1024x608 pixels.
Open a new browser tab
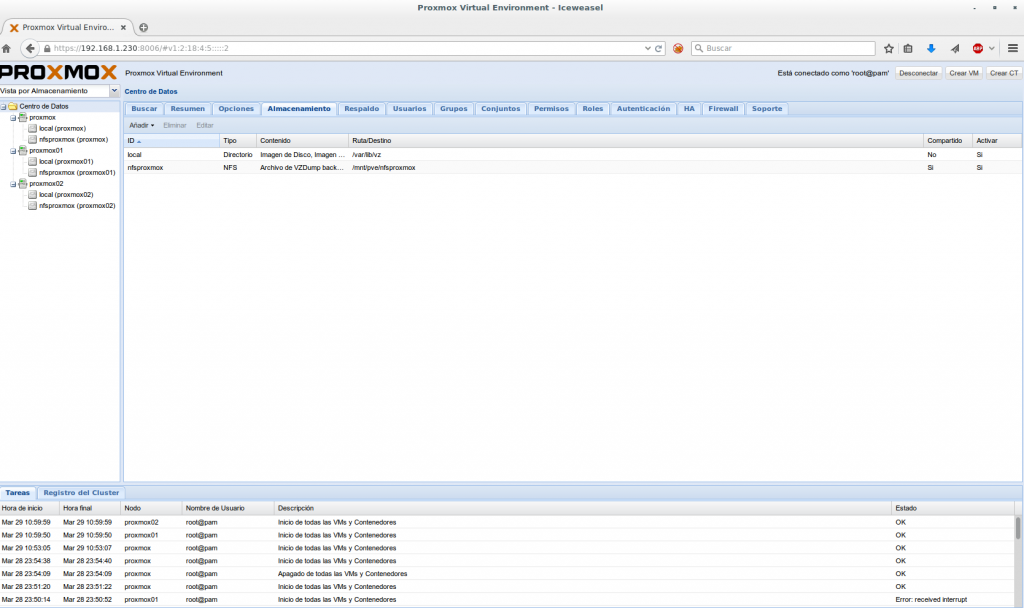[x=143, y=27]
